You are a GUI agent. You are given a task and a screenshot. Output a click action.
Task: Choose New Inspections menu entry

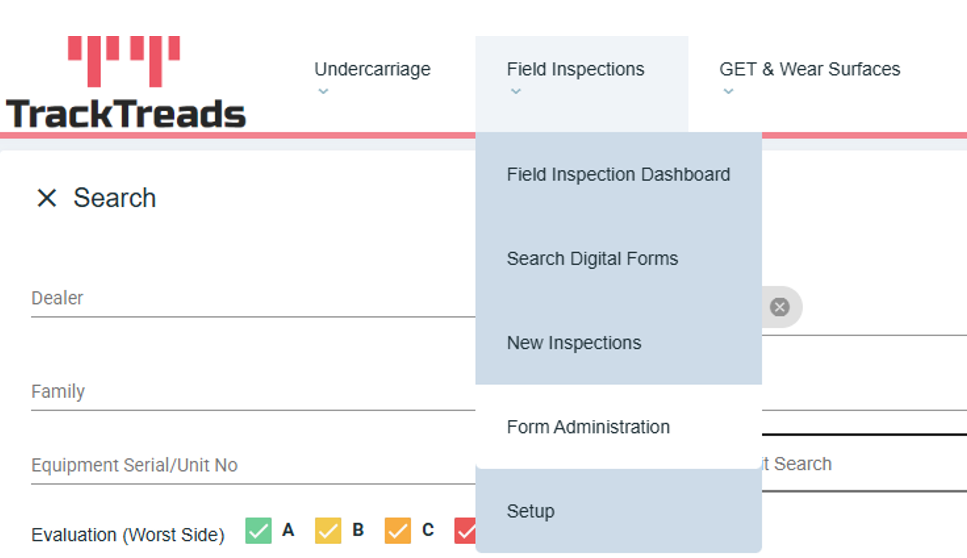[574, 342]
